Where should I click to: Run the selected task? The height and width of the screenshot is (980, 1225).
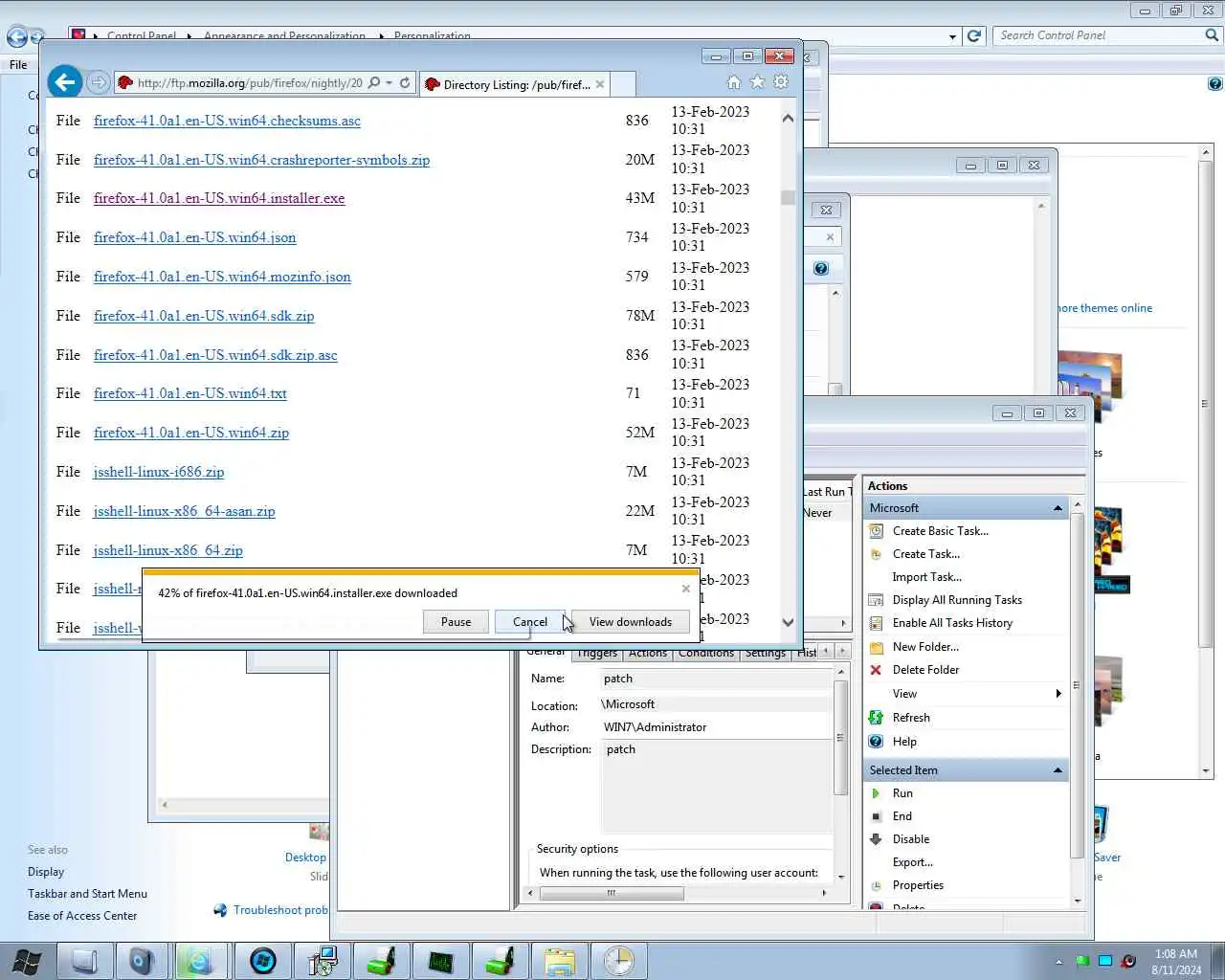(x=902, y=793)
